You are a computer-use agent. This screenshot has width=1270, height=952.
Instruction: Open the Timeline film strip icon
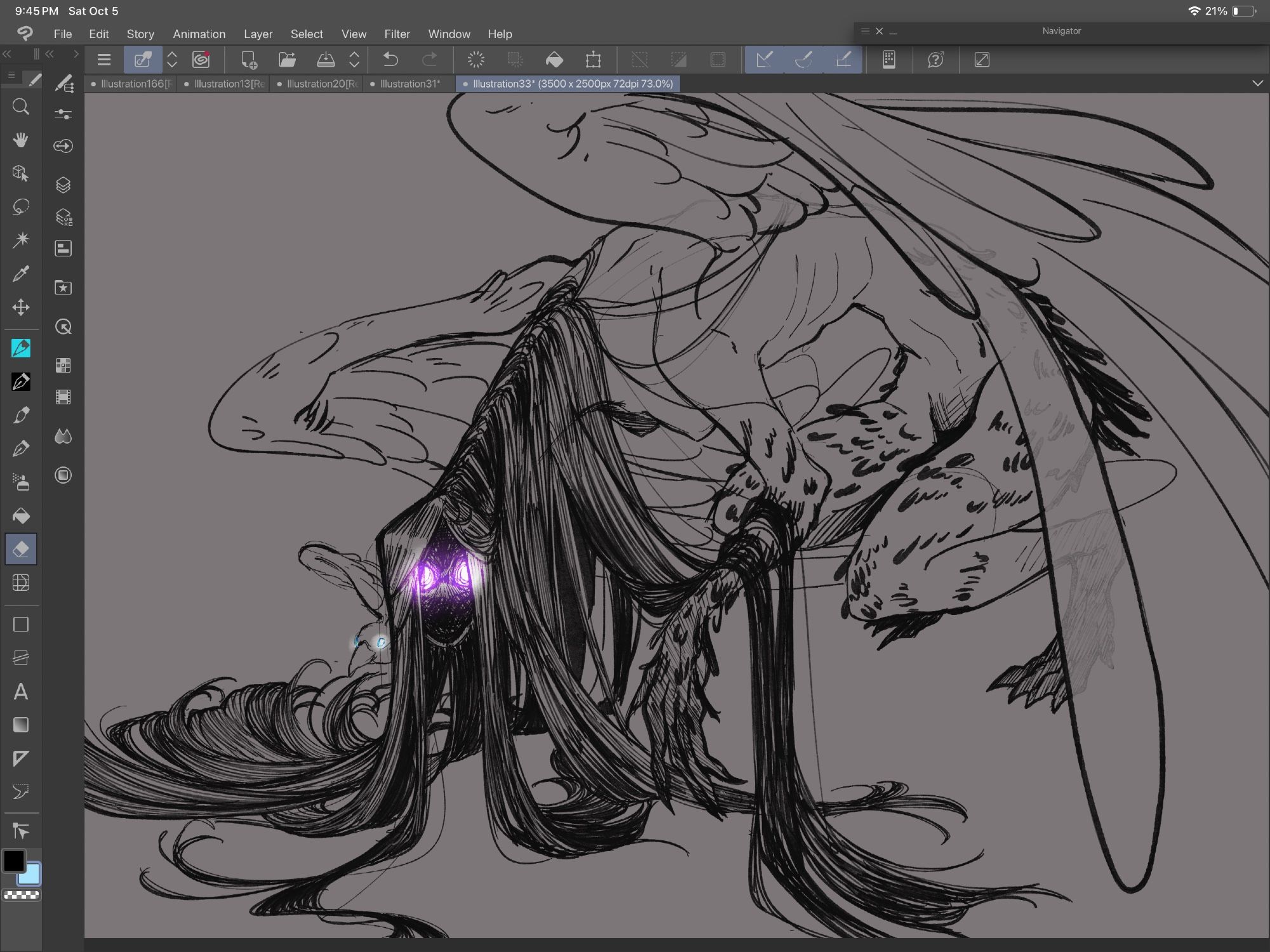63,397
